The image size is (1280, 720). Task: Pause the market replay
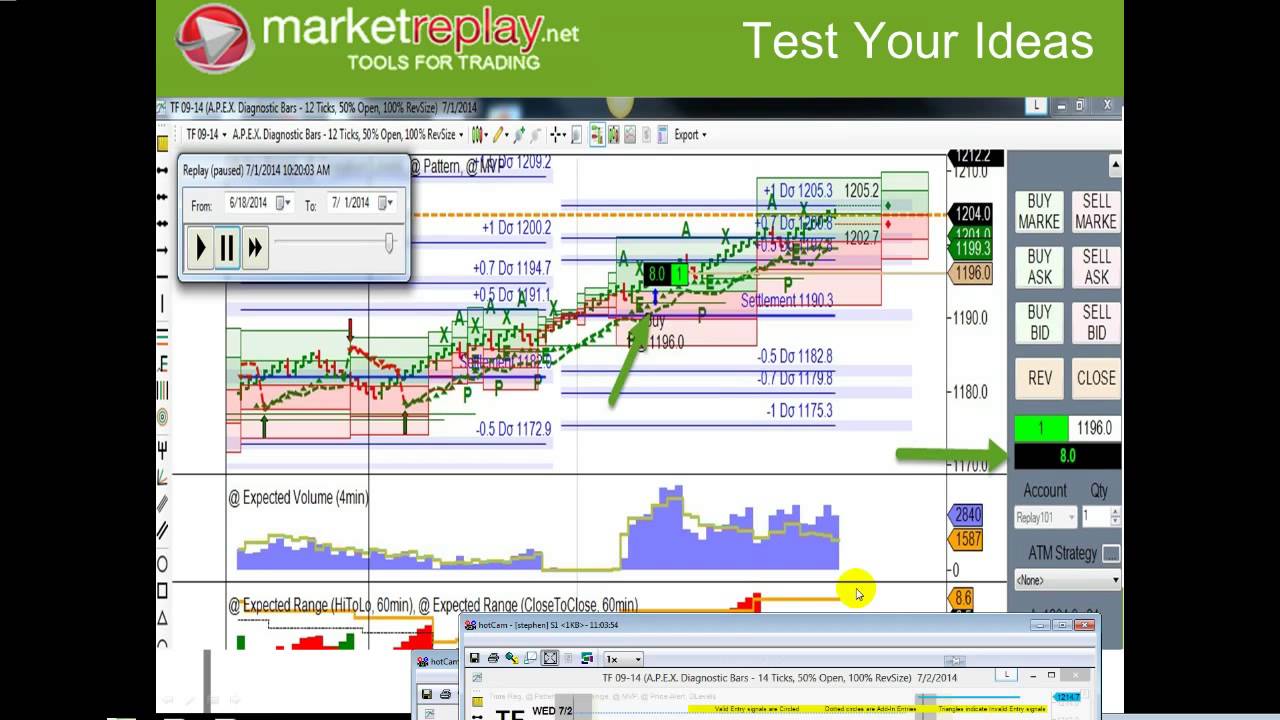[227, 247]
